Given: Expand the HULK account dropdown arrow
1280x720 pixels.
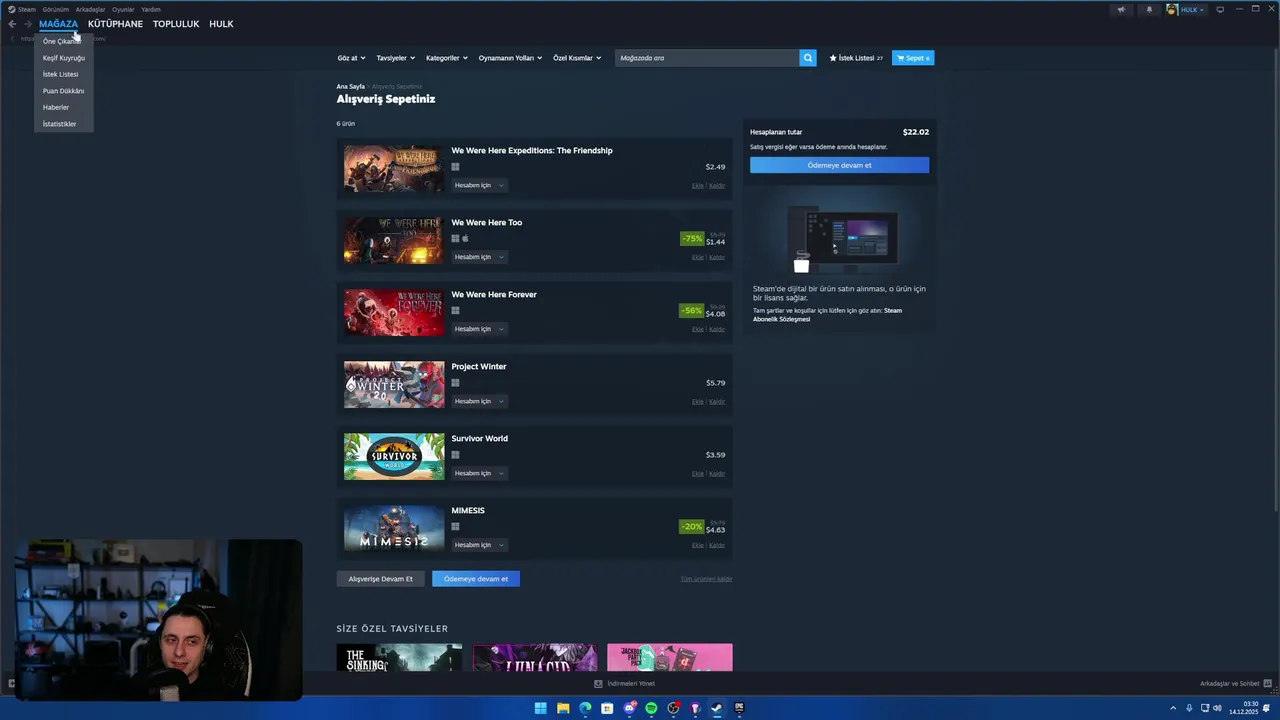Looking at the screenshot, I should 1202,10.
